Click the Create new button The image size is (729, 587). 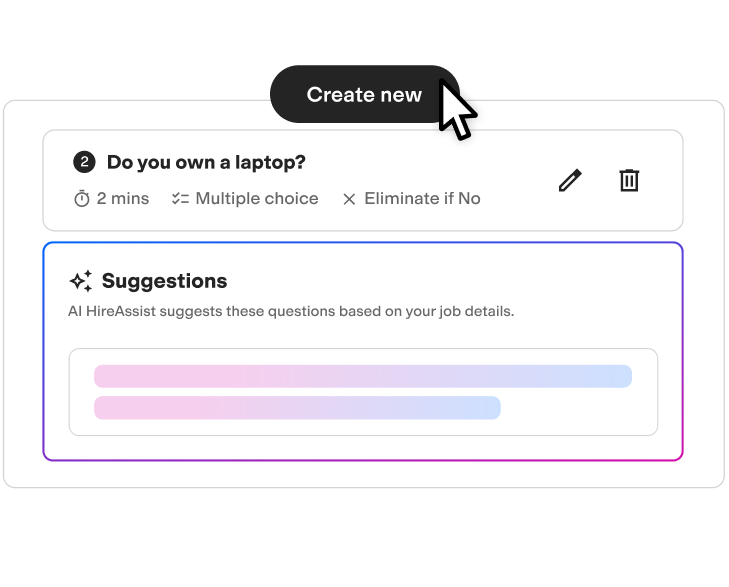click(364, 94)
